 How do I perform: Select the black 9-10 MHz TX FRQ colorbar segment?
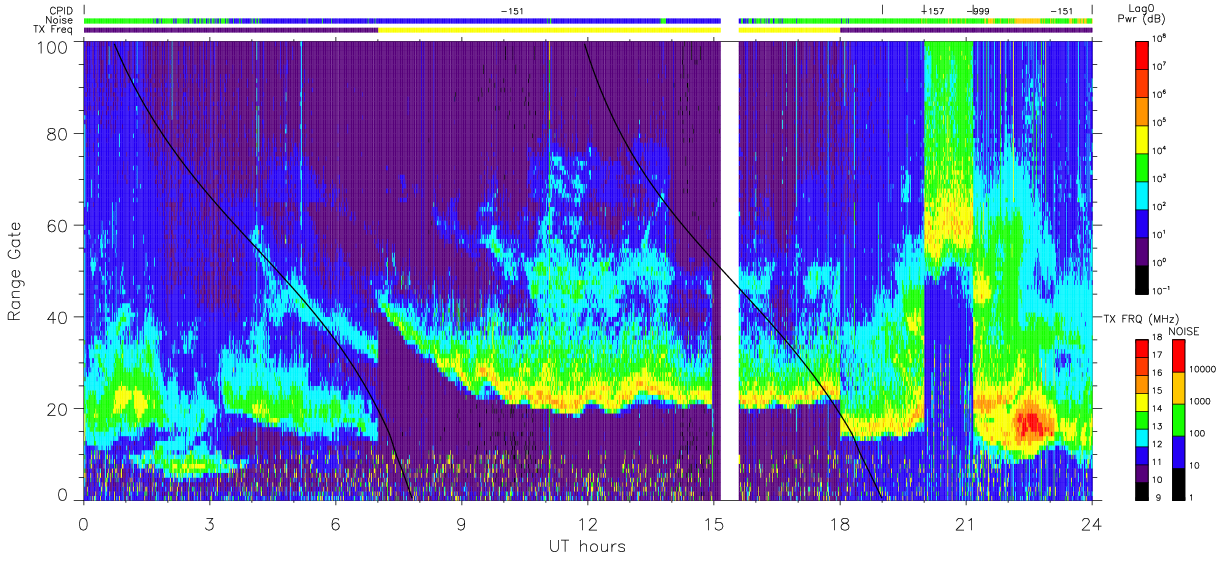pos(1142,489)
